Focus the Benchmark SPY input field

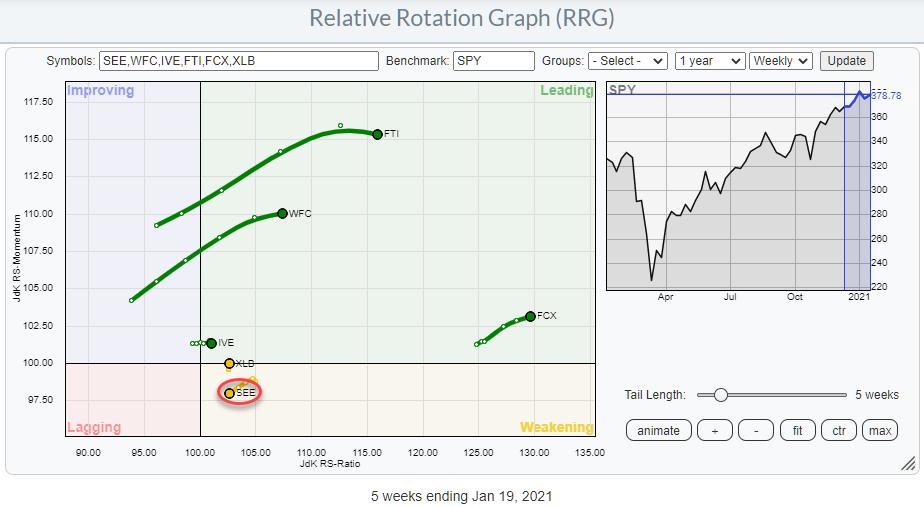click(x=493, y=61)
